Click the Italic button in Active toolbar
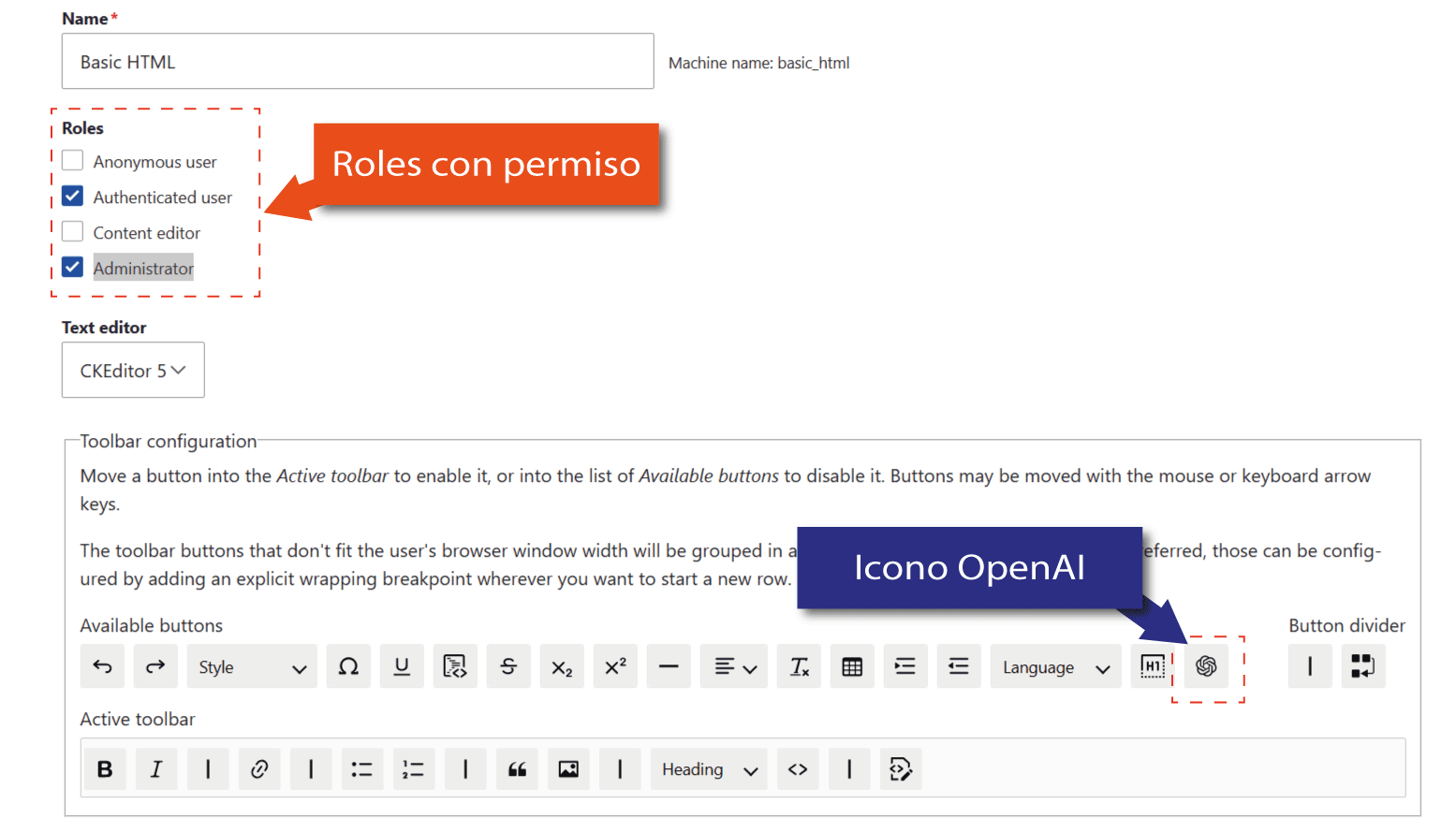 pyautogui.click(x=156, y=769)
